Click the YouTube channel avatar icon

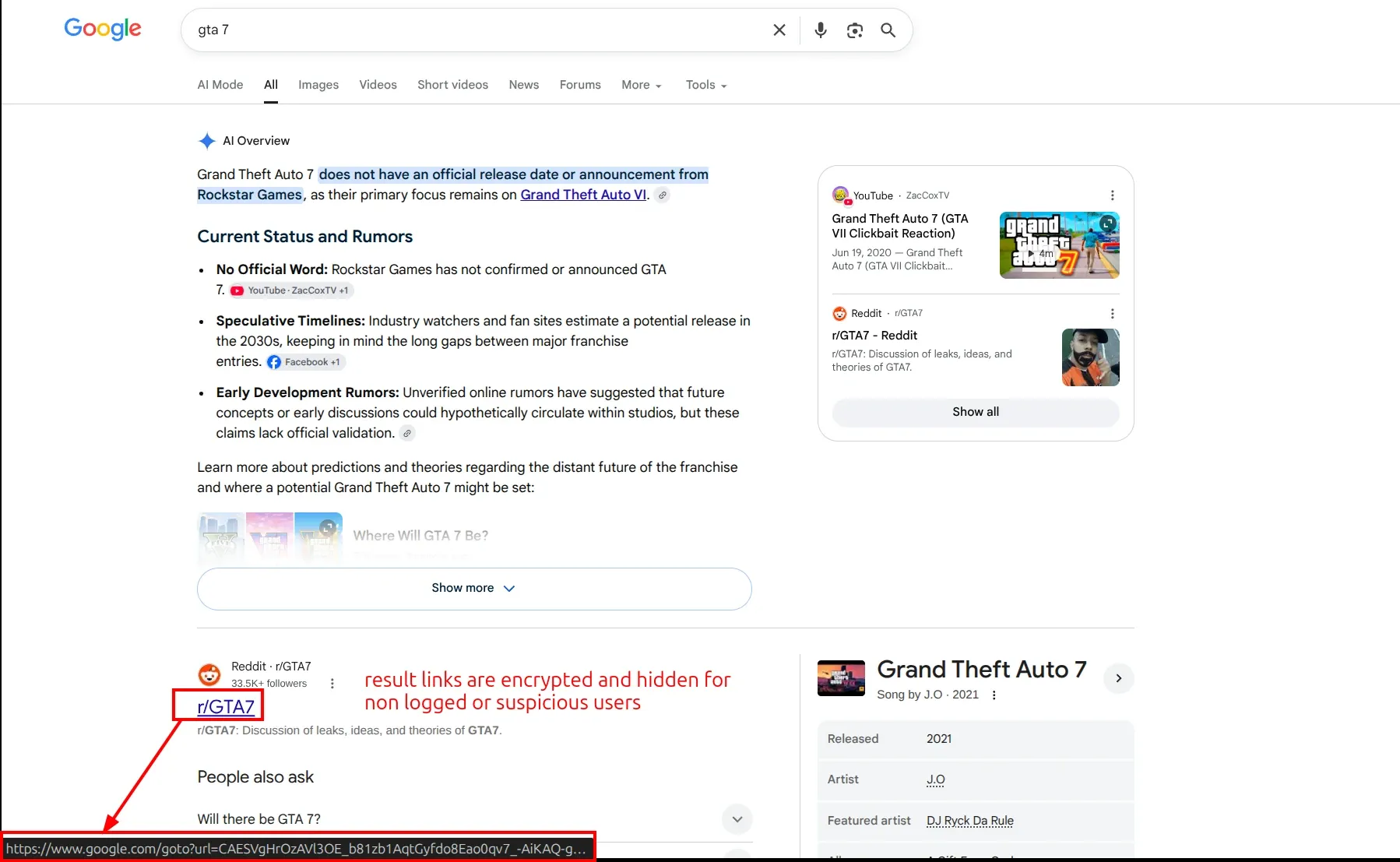[840, 195]
